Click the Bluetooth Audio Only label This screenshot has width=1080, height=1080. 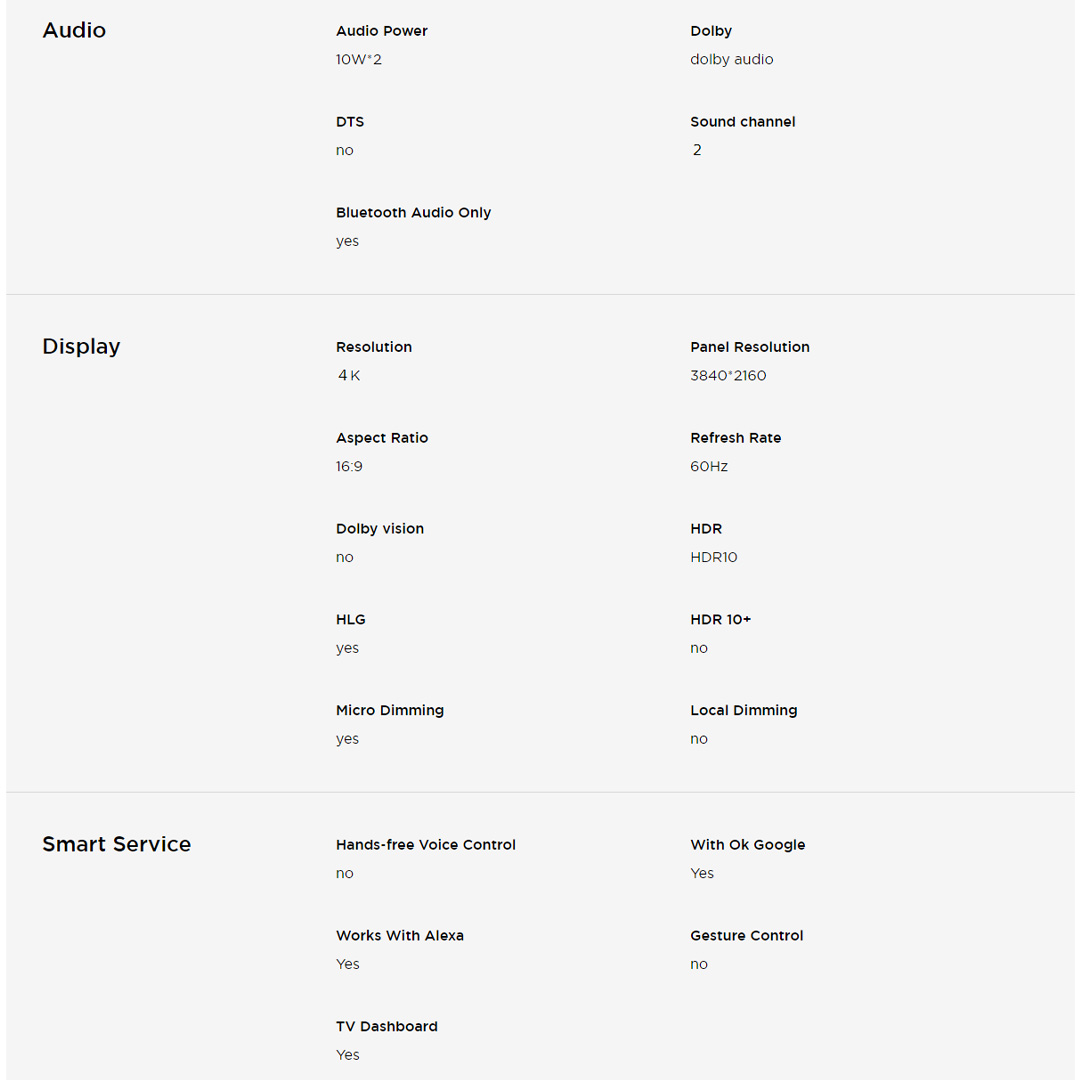coord(413,213)
